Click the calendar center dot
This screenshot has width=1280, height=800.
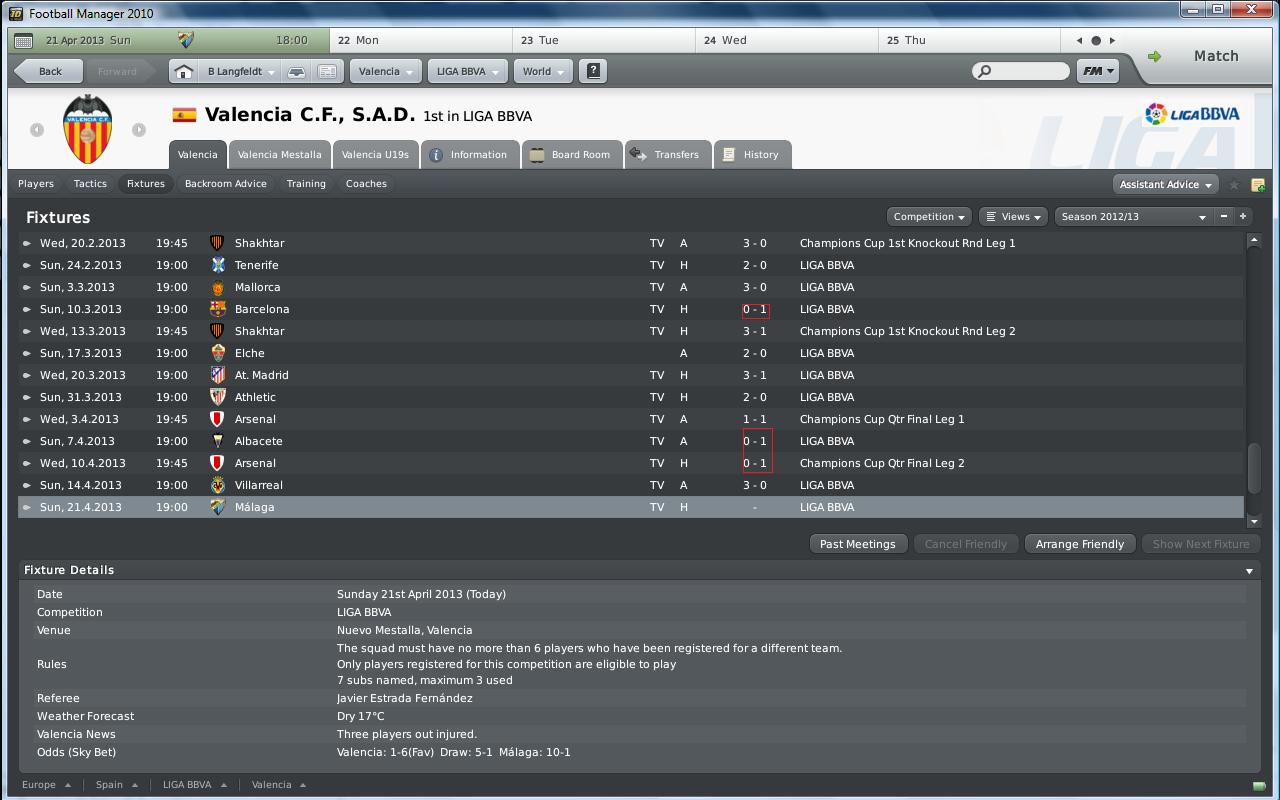[x=1096, y=41]
